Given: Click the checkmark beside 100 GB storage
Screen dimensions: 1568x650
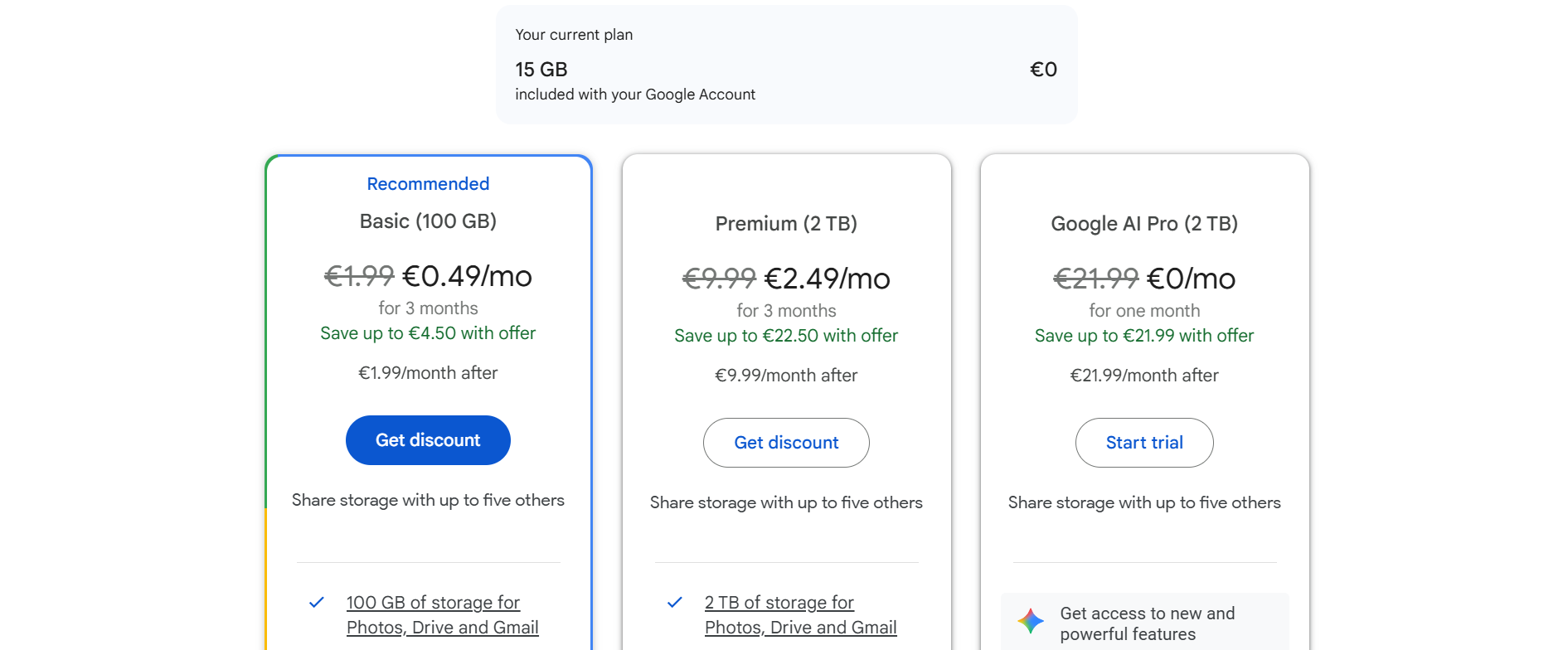Looking at the screenshot, I should tap(317, 603).
